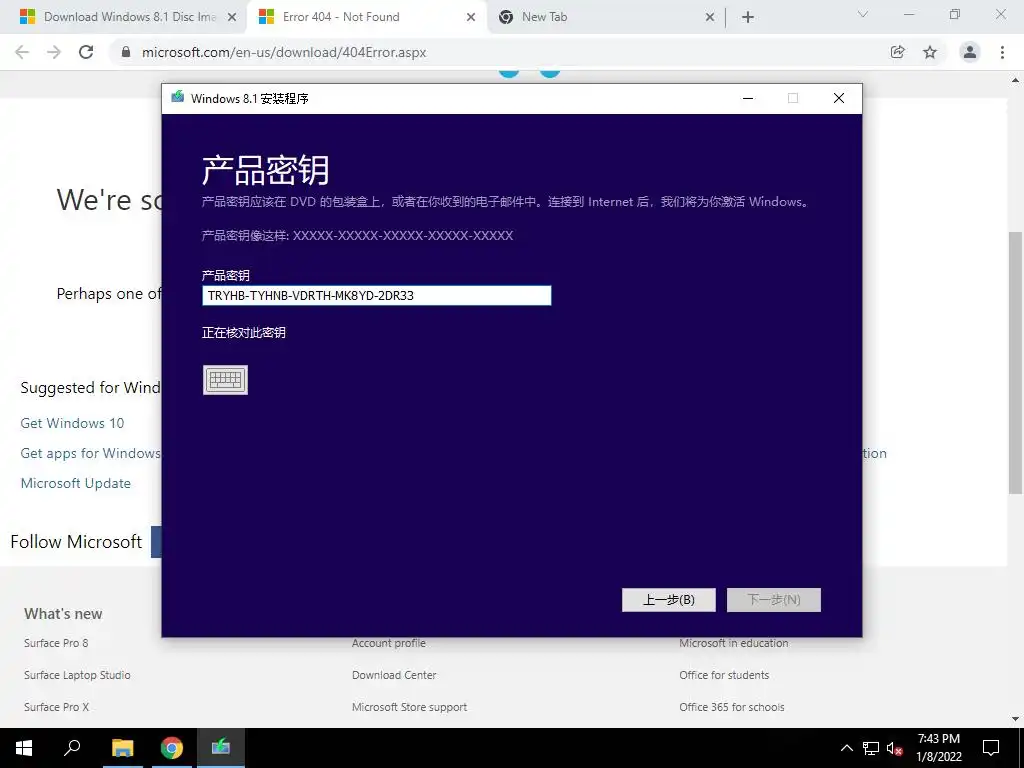Open the tab search dropdown

click(863, 14)
